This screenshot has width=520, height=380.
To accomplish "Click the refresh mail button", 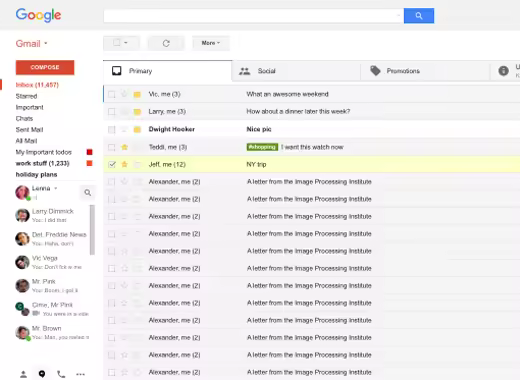I will click(166, 43).
